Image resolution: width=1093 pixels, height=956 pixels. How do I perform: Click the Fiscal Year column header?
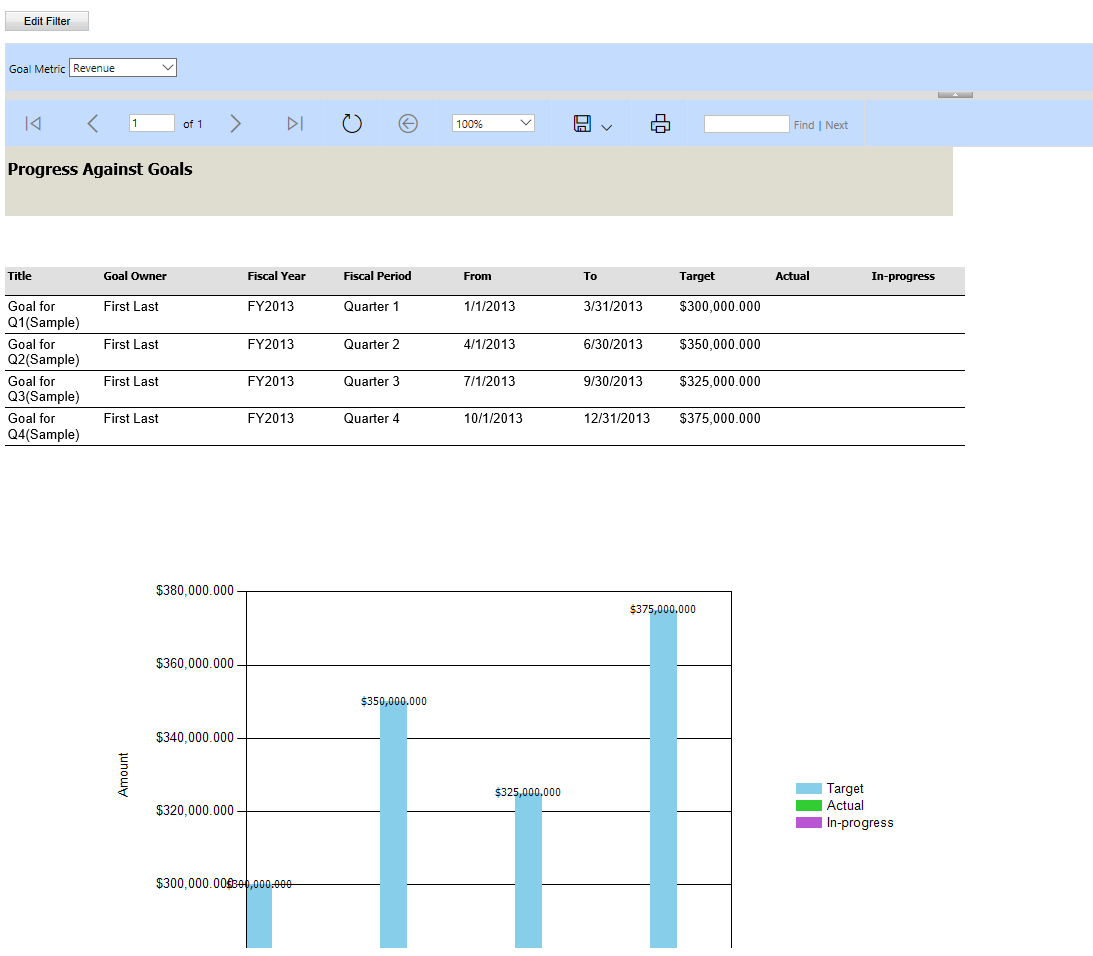coord(276,276)
